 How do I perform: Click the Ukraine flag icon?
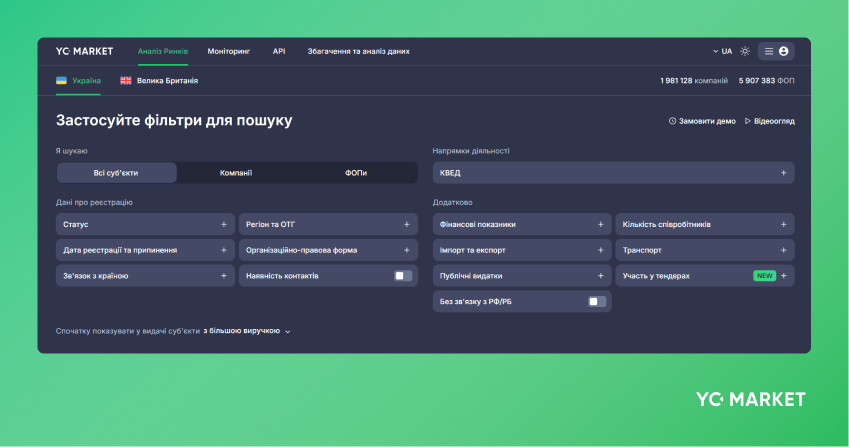[61, 80]
